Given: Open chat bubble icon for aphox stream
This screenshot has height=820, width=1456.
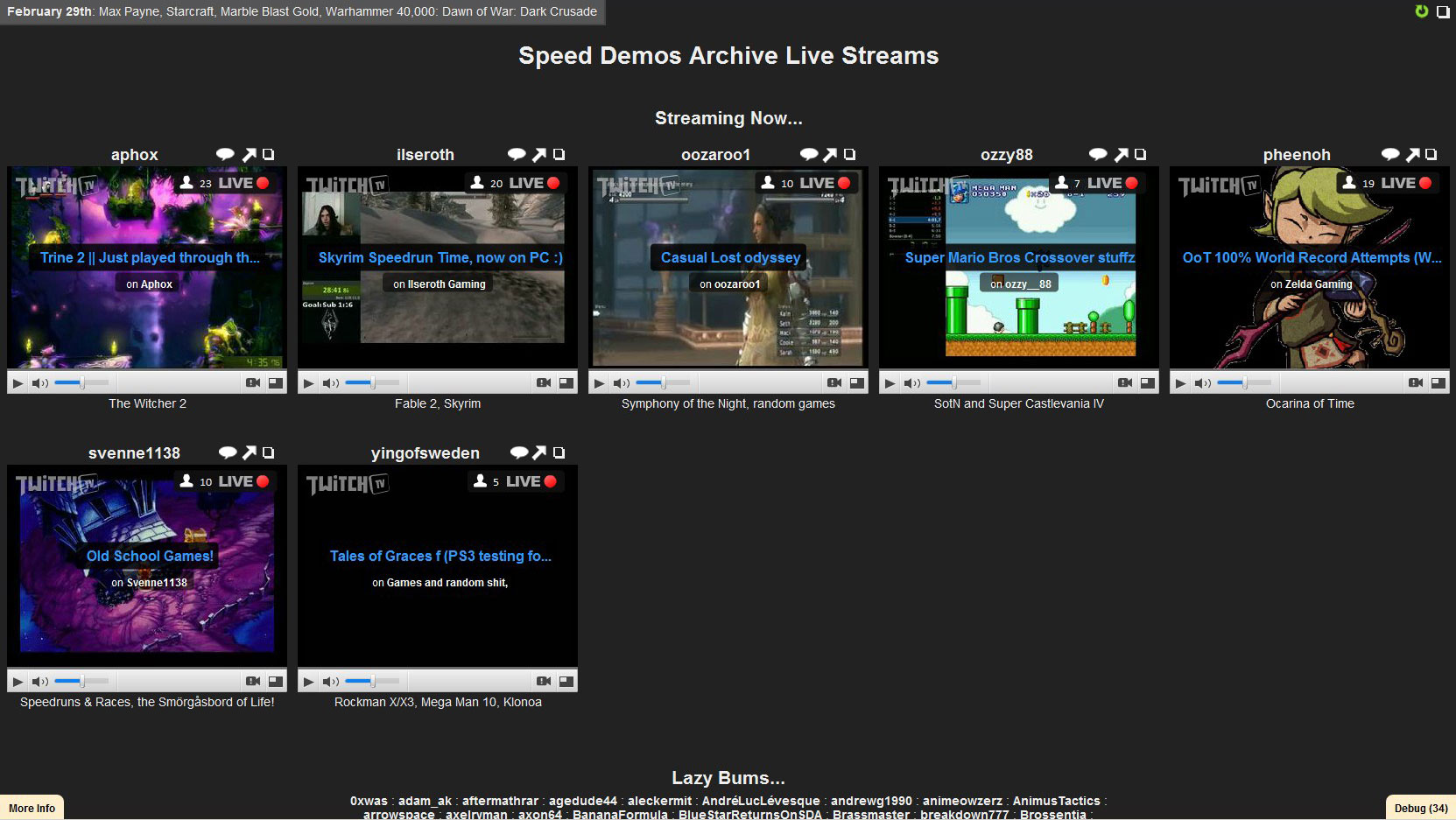Looking at the screenshot, I should (x=225, y=155).
